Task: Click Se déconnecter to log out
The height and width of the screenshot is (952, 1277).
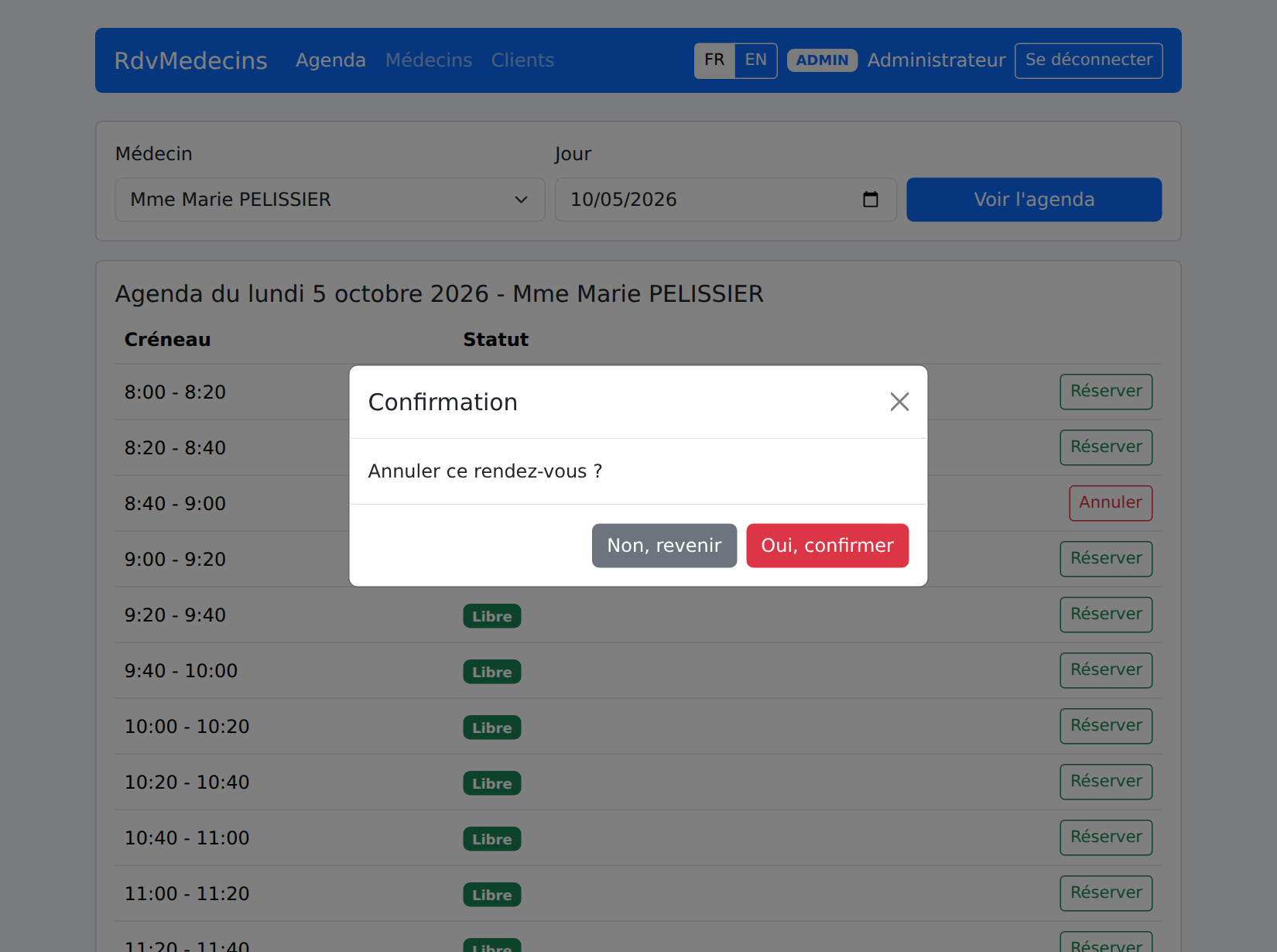Action: coord(1088,60)
